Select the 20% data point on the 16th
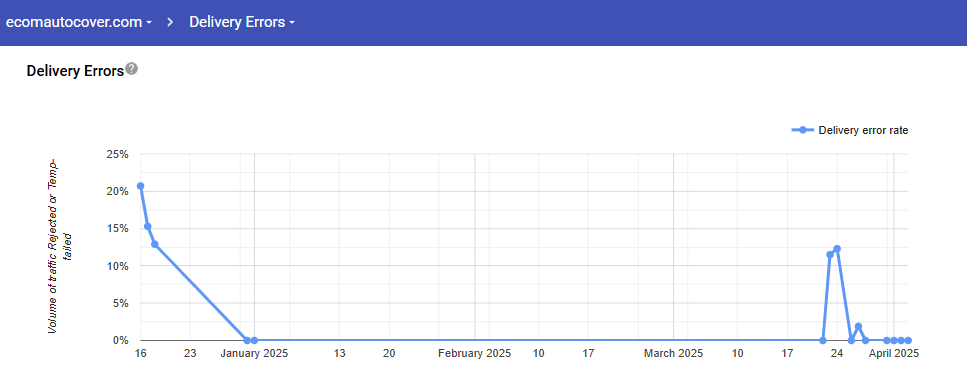 click(141, 186)
